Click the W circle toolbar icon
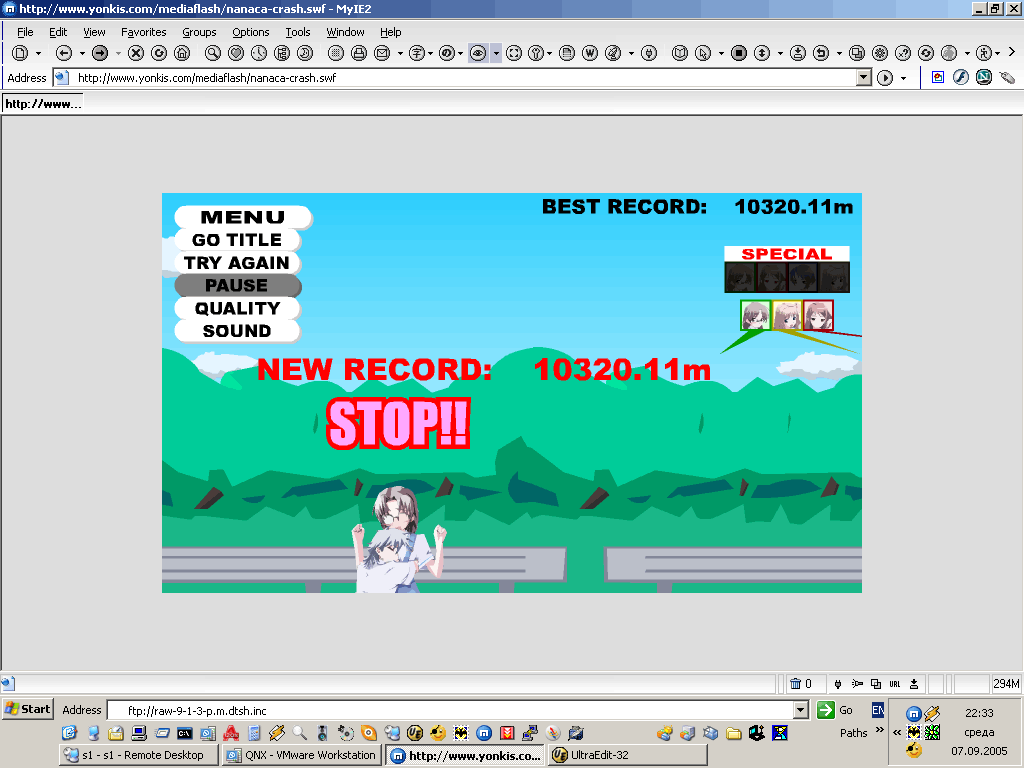The width and height of the screenshot is (1024, 768). tap(590, 53)
